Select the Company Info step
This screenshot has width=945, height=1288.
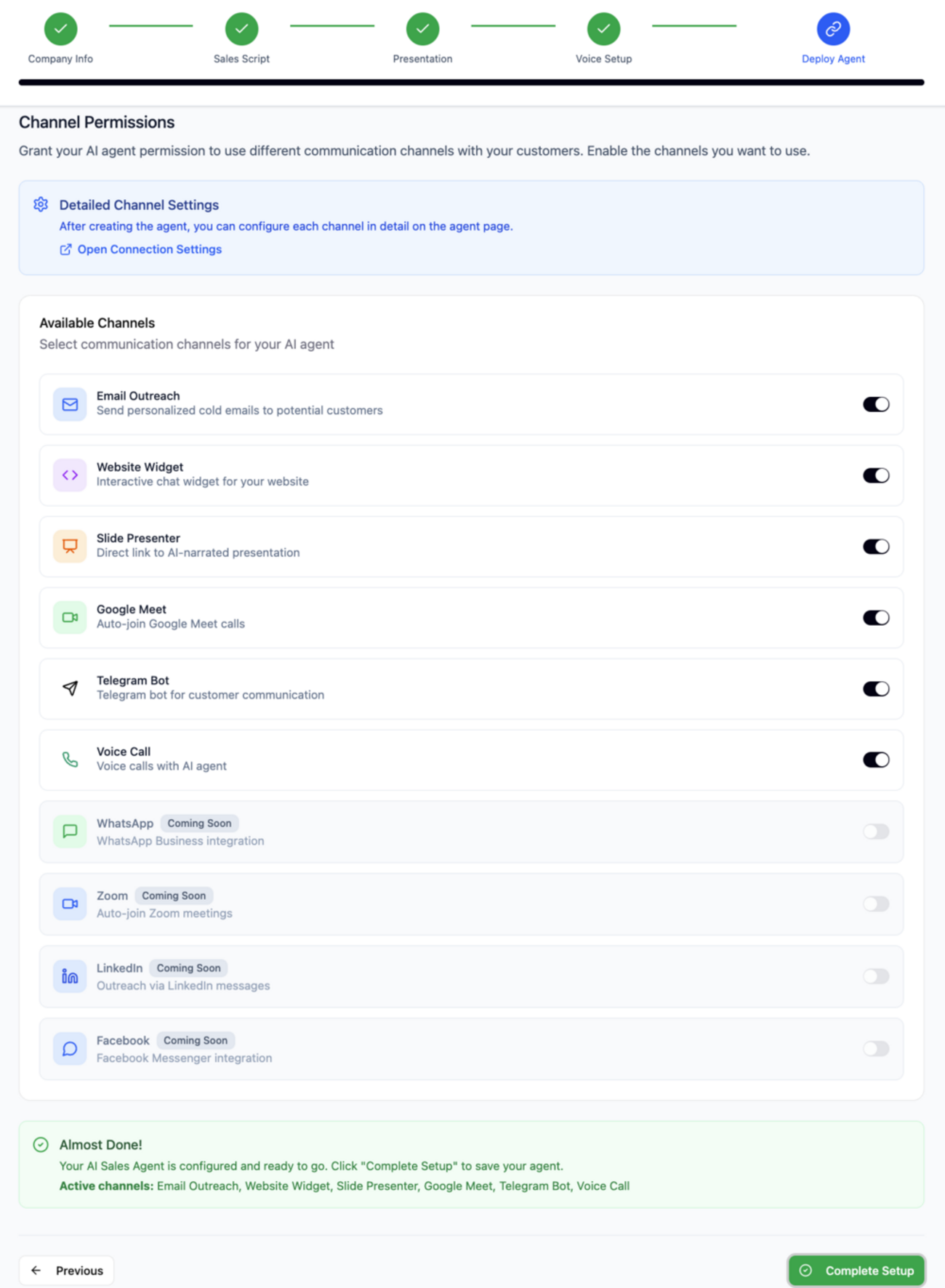click(60, 29)
